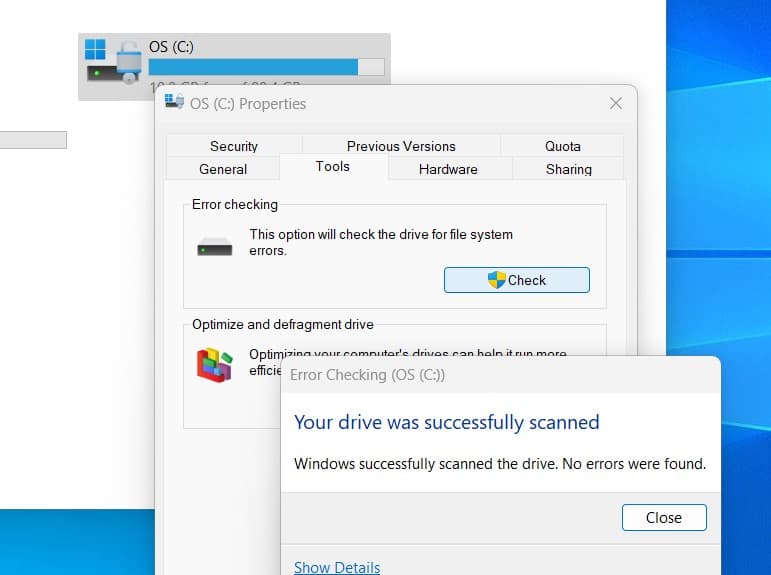
Task: Switch to the Previous Versions tab
Action: pyautogui.click(x=401, y=146)
